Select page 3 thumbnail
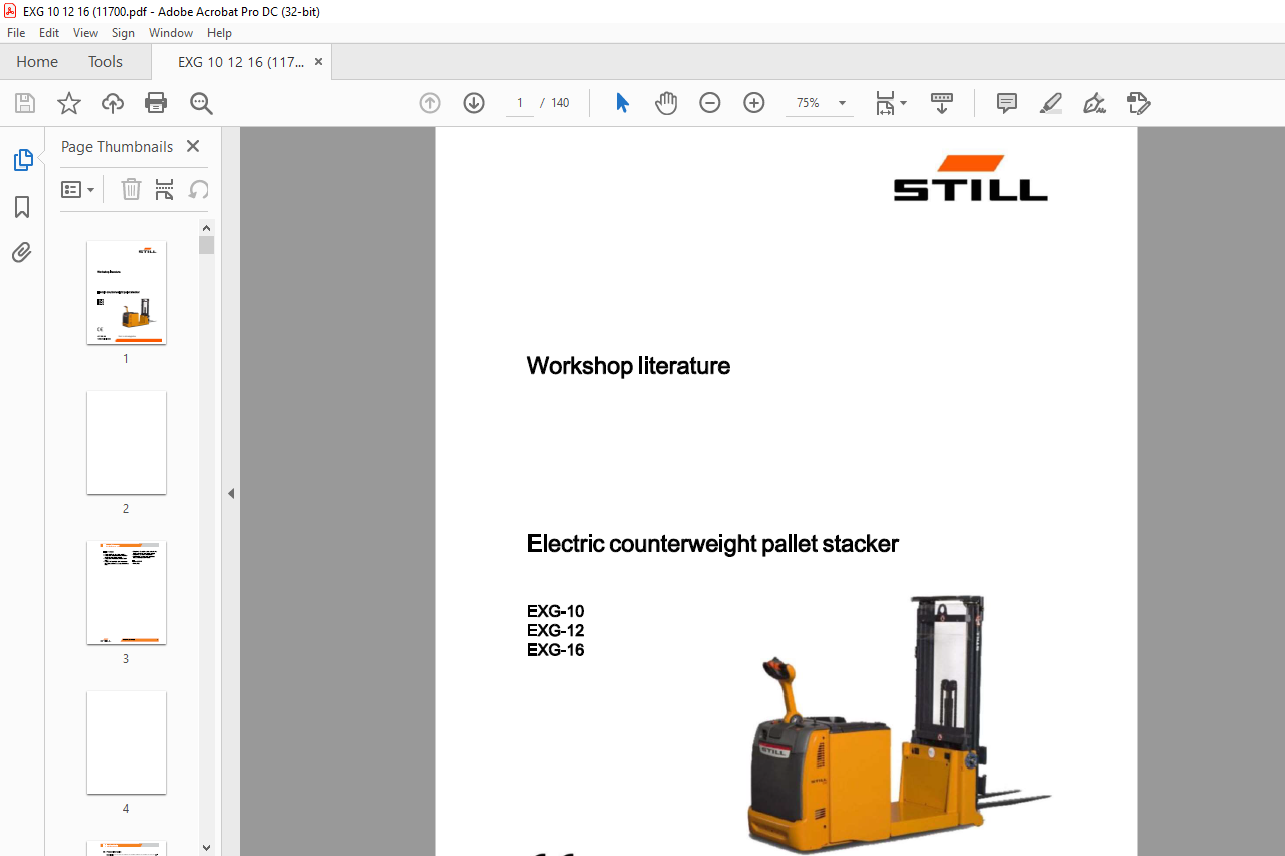1285x856 pixels. (x=126, y=593)
